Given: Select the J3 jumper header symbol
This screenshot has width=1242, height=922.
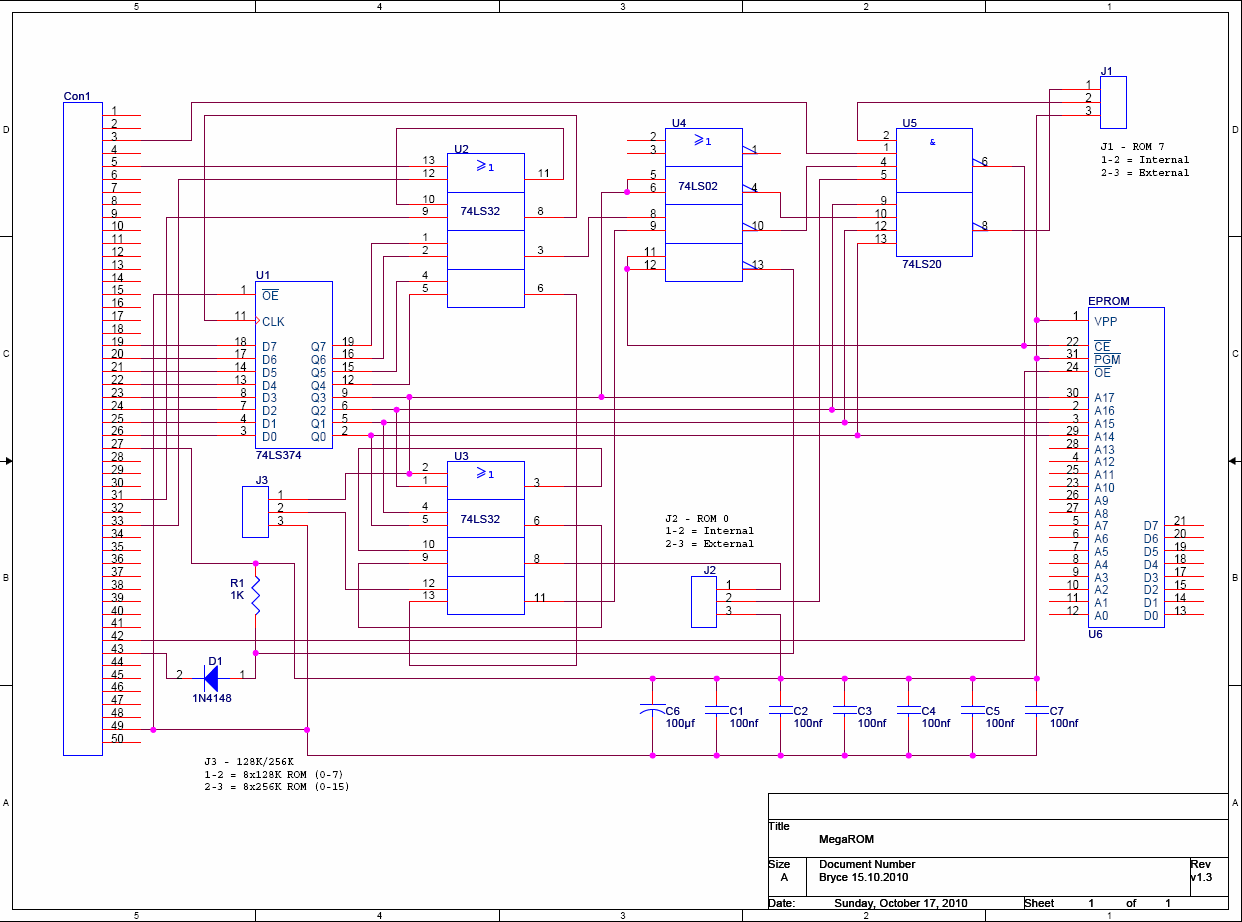Looking at the screenshot, I should tap(255, 511).
